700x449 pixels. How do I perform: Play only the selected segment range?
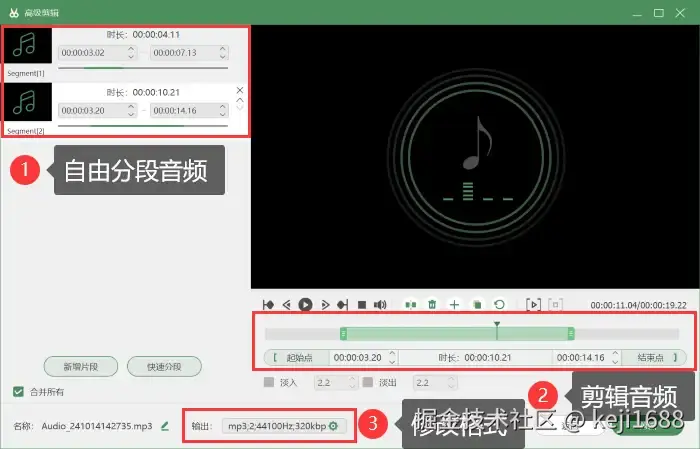click(533, 305)
